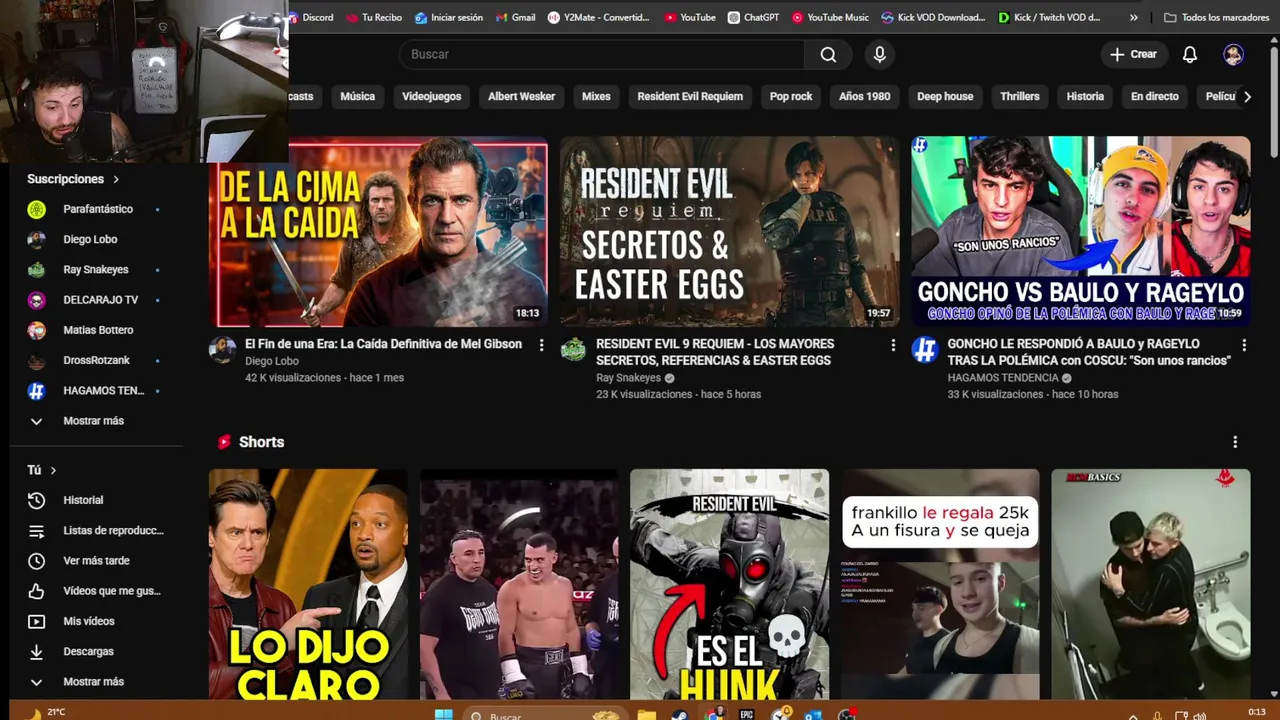Open Historial from the sidebar
The height and width of the screenshot is (720, 1280).
(x=83, y=500)
